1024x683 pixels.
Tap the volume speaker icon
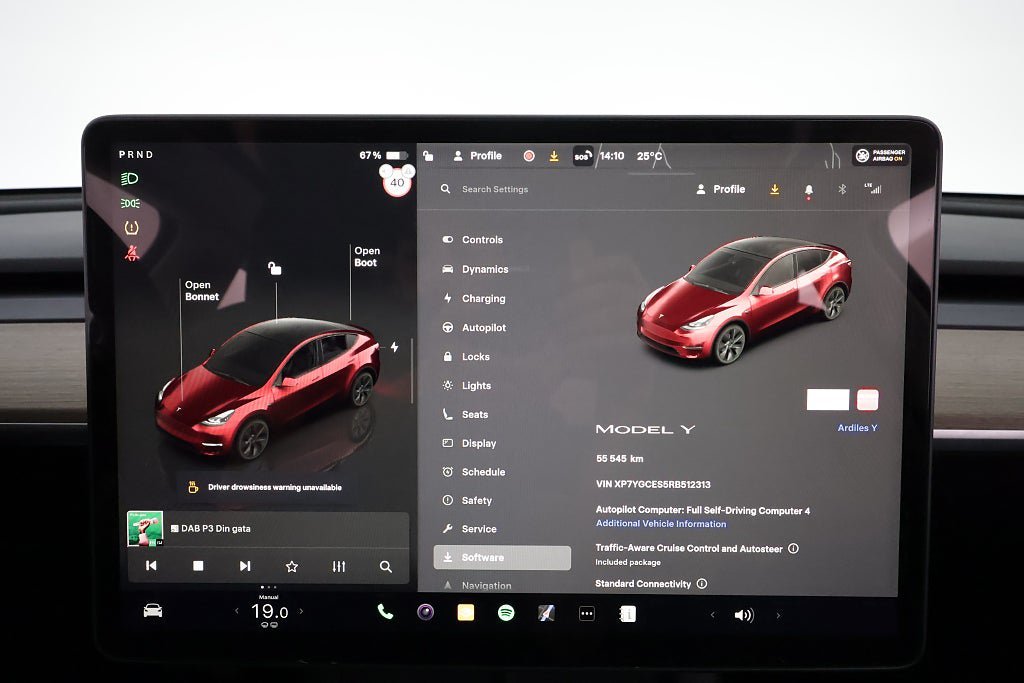[744, 615]
